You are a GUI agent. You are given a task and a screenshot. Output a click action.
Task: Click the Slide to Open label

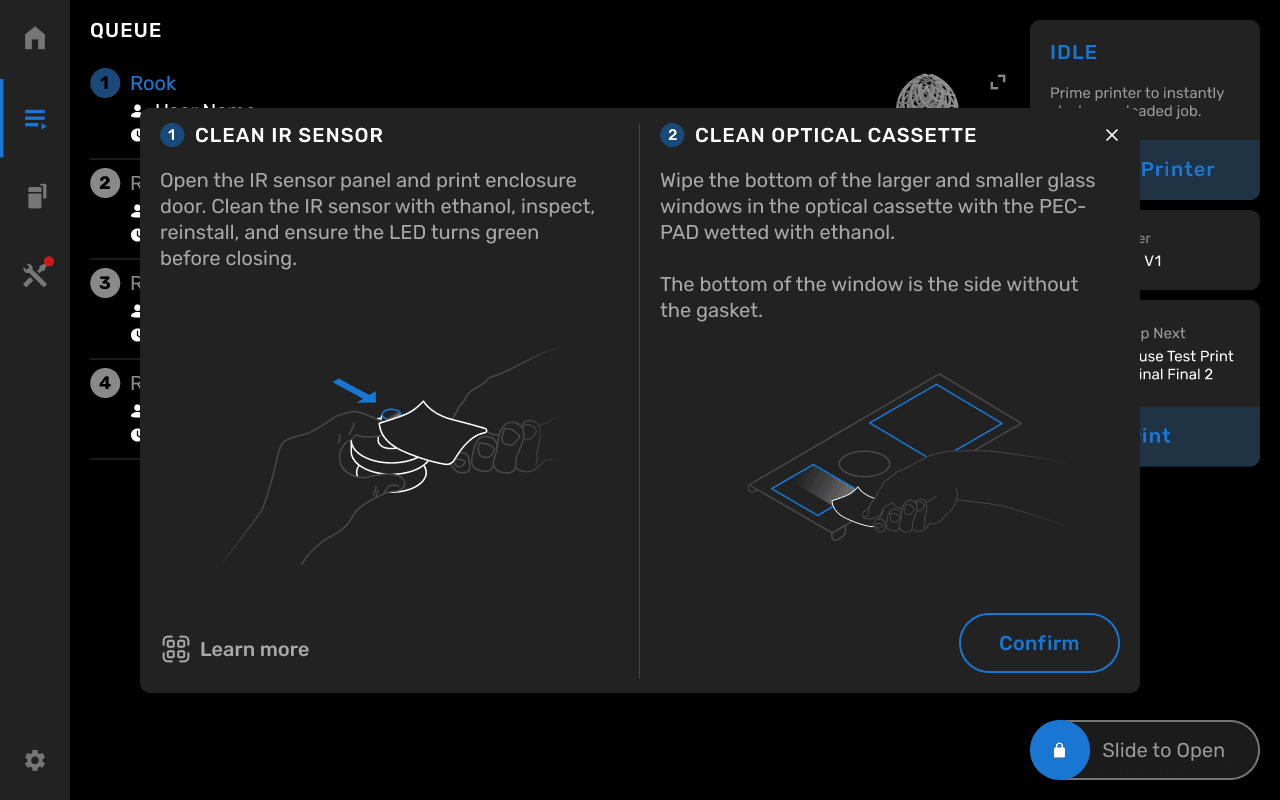coord(1163,750)
